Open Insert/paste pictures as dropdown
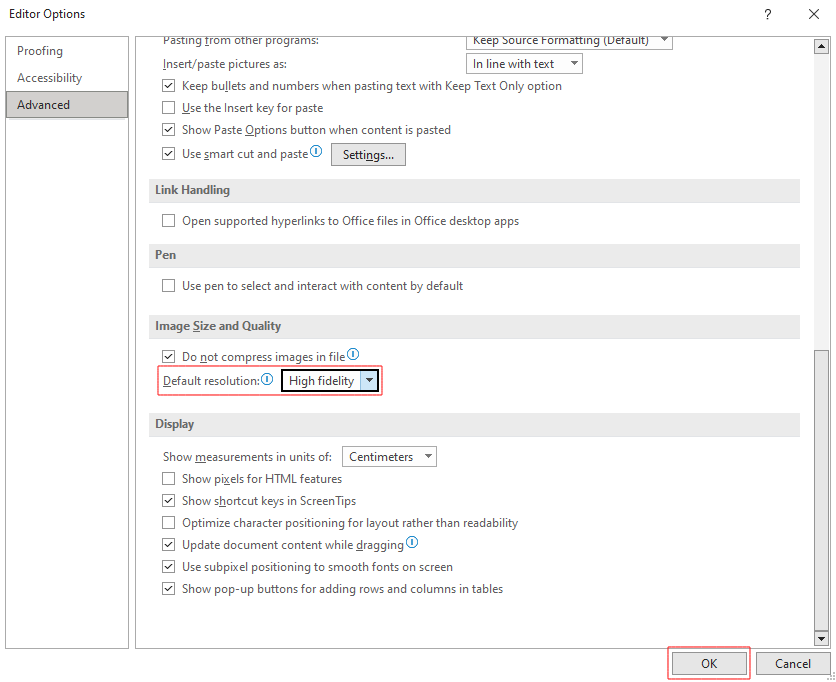The width and height of the screenshot is (836, 682). pos(573,64)
